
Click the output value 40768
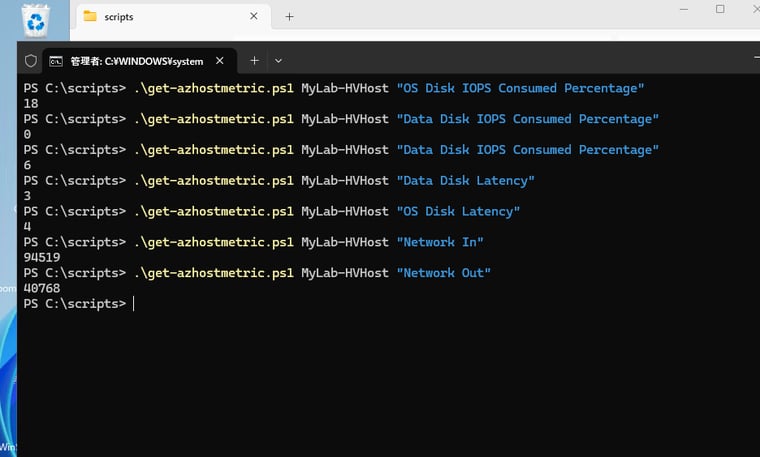point(42,288)
